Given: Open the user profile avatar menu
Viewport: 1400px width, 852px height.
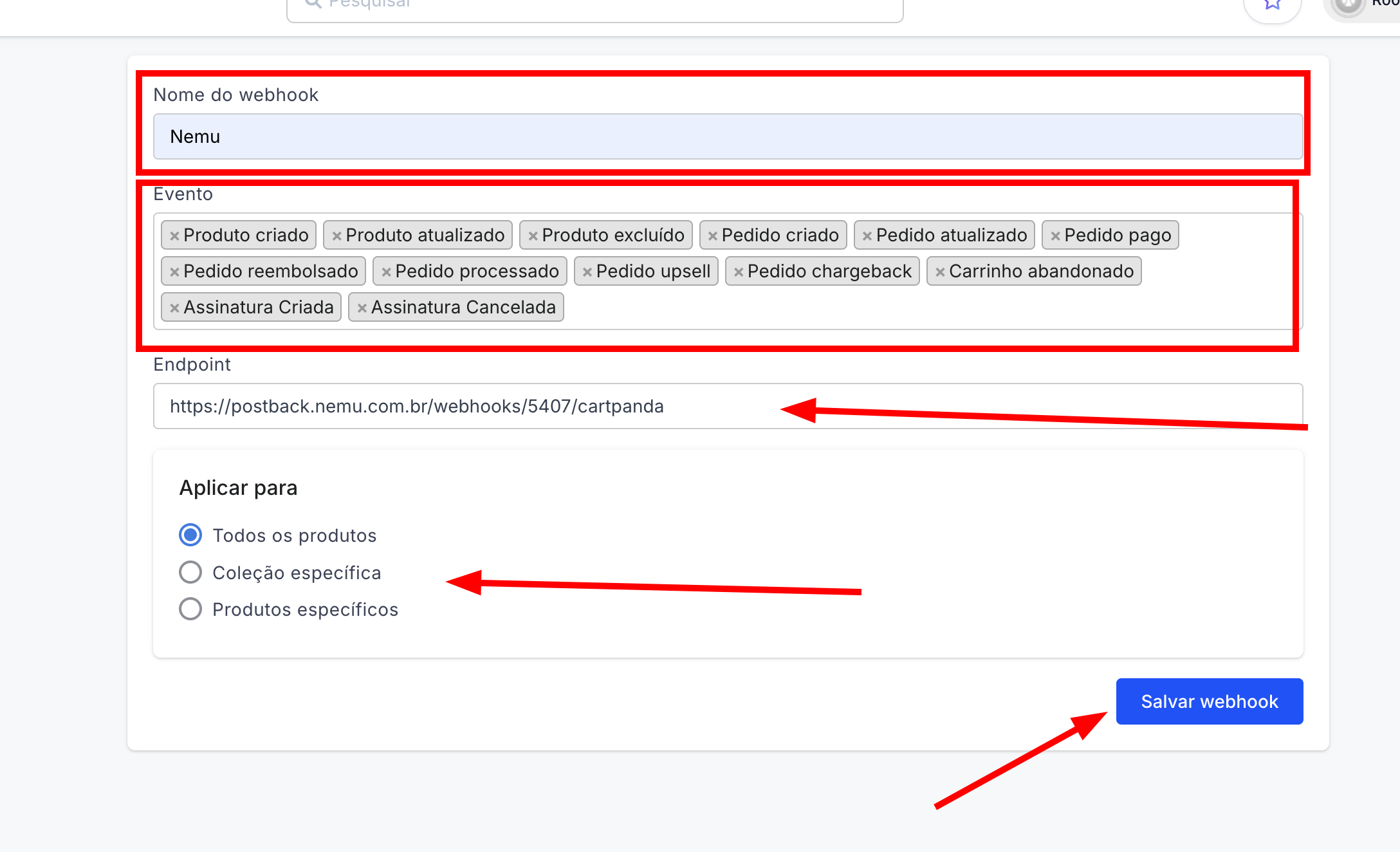Looking at the screenshot, I should pos(1347,6).
